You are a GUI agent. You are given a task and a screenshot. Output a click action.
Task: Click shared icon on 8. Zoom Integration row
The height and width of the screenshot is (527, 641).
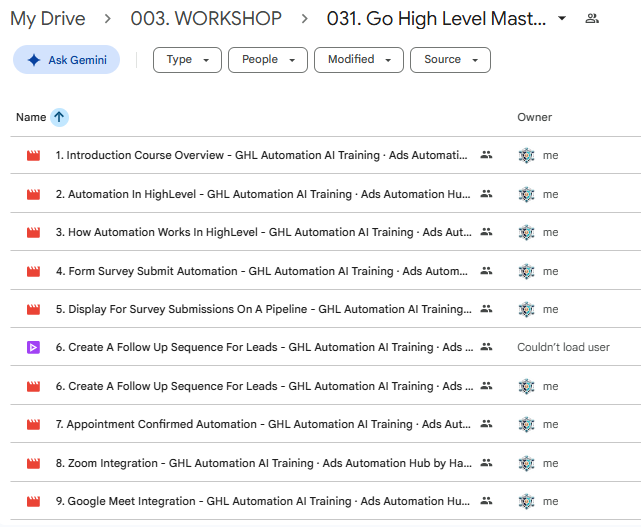486,463
